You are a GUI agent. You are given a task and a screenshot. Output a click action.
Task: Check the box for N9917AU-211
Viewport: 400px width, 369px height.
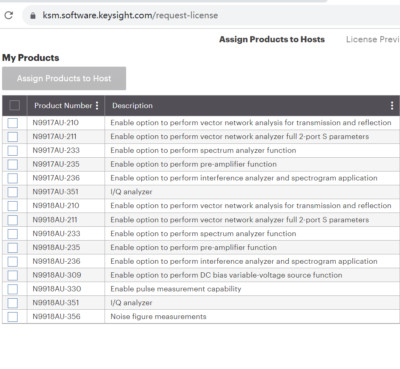(x=13, y=137)
